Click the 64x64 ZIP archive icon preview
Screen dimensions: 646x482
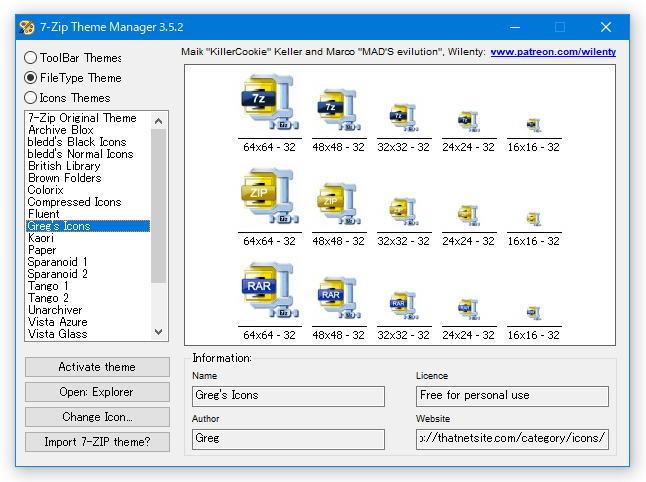tap(269, 196)
